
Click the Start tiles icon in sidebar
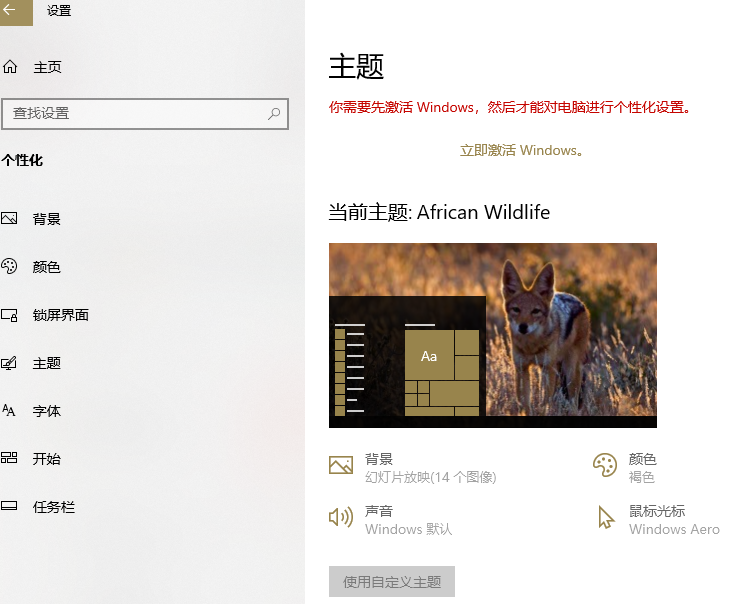(x=10, y=459)
